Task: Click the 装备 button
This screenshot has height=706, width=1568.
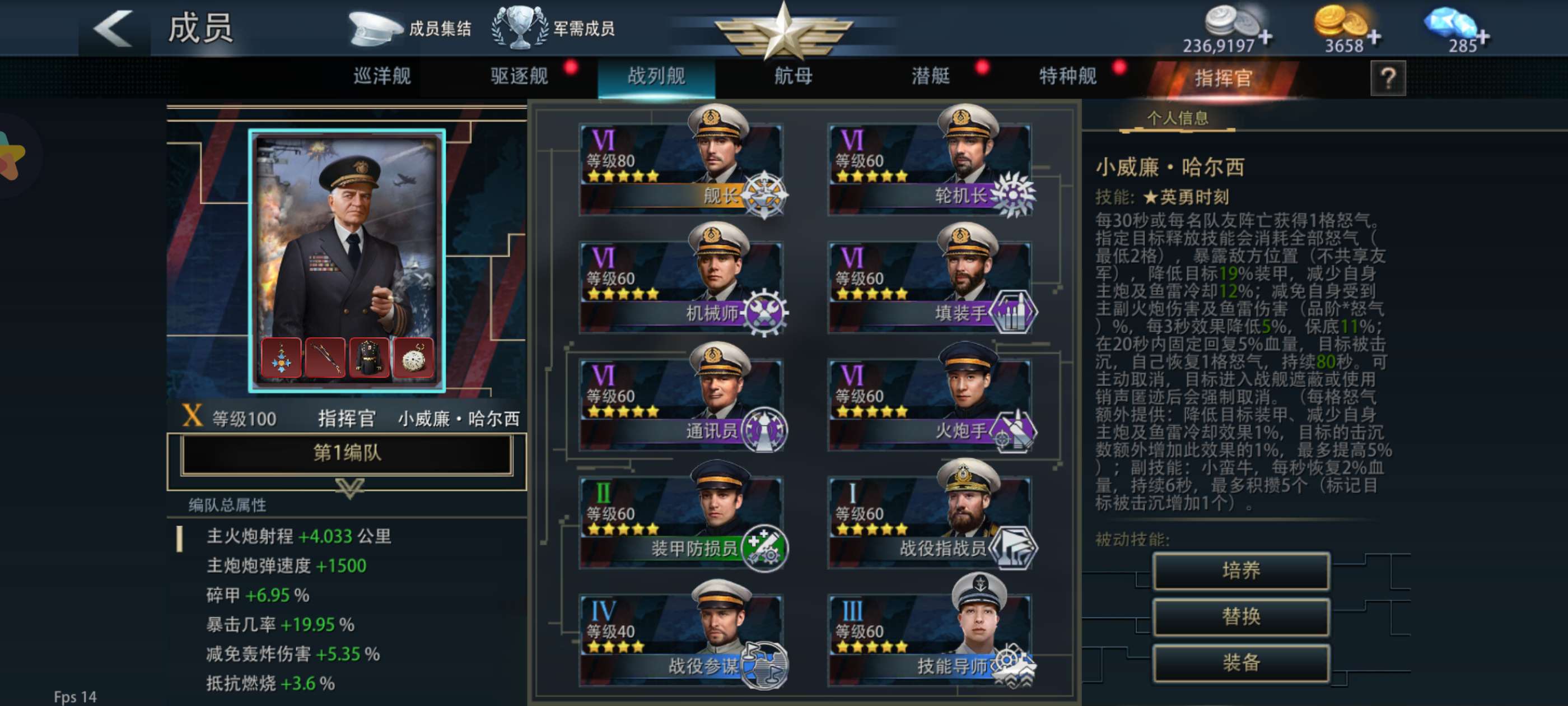Action: pyautogui.click(x=1240, y=663)
